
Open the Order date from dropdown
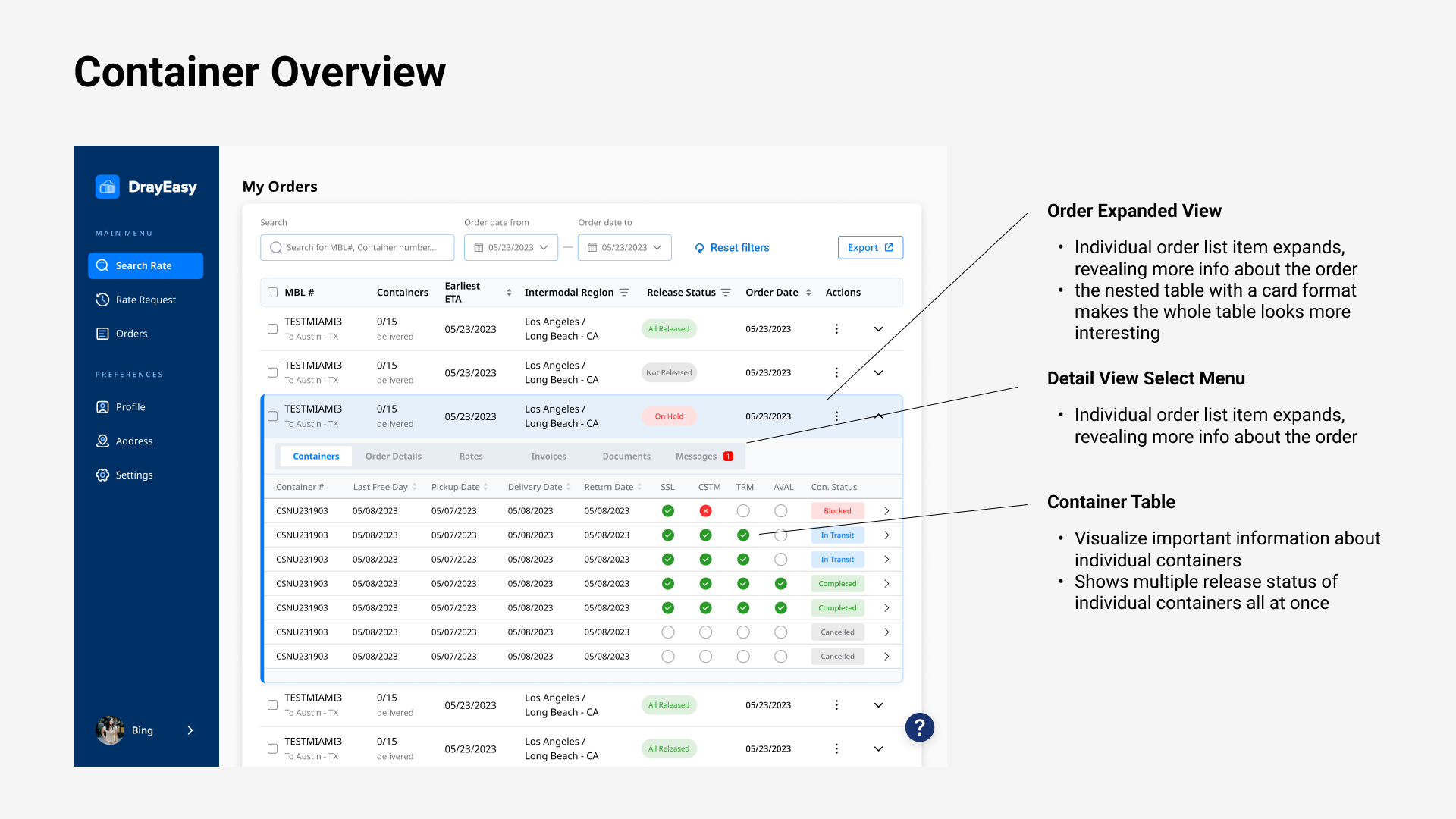tap(511, 248)
